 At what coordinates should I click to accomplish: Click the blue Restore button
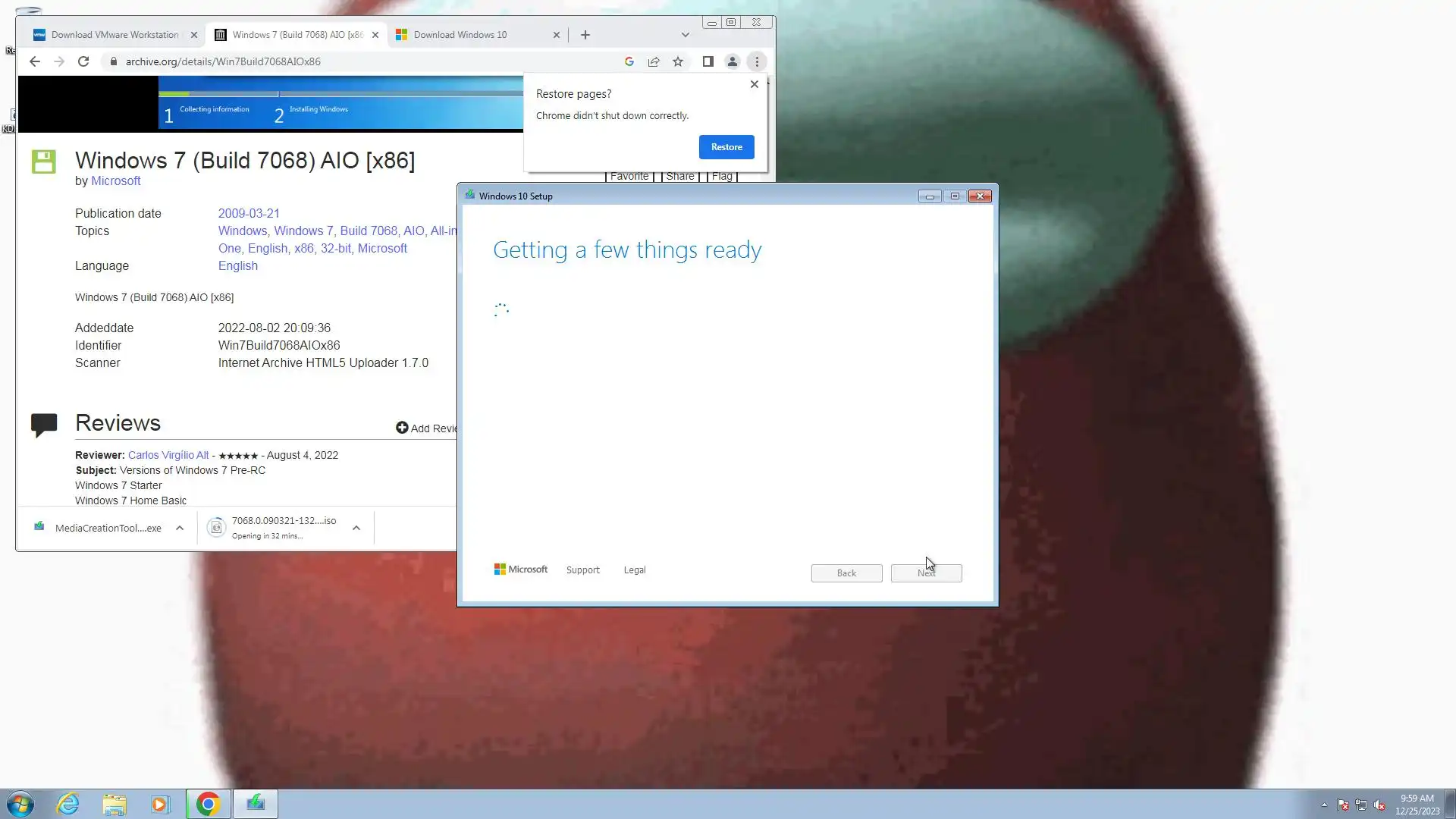click(x=726, y=147)
